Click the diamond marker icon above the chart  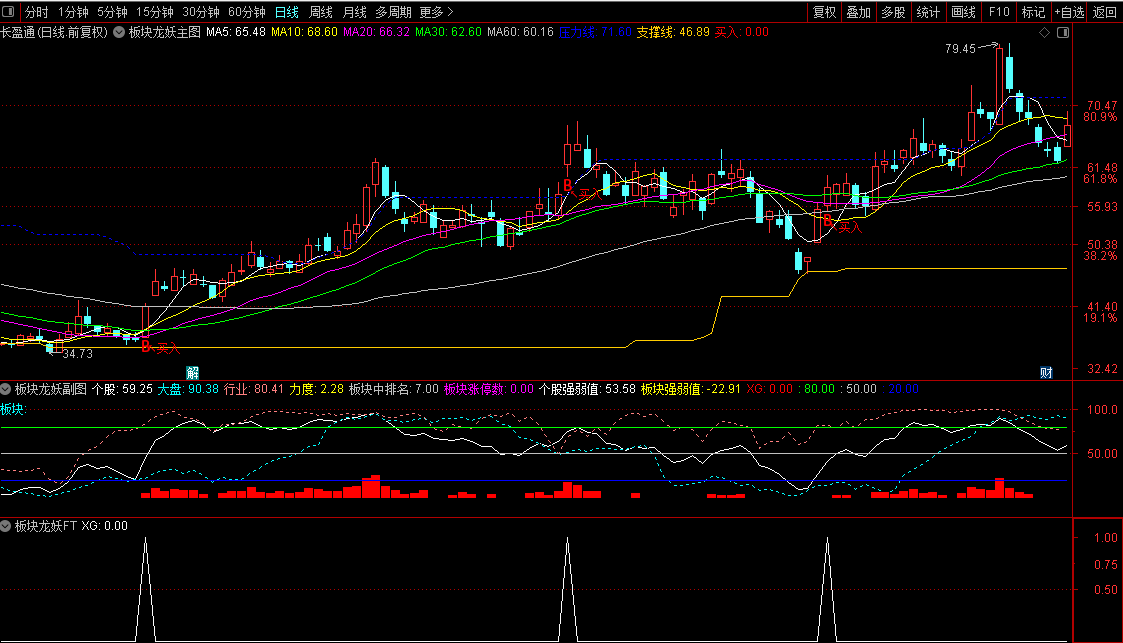pos(1044,32)
